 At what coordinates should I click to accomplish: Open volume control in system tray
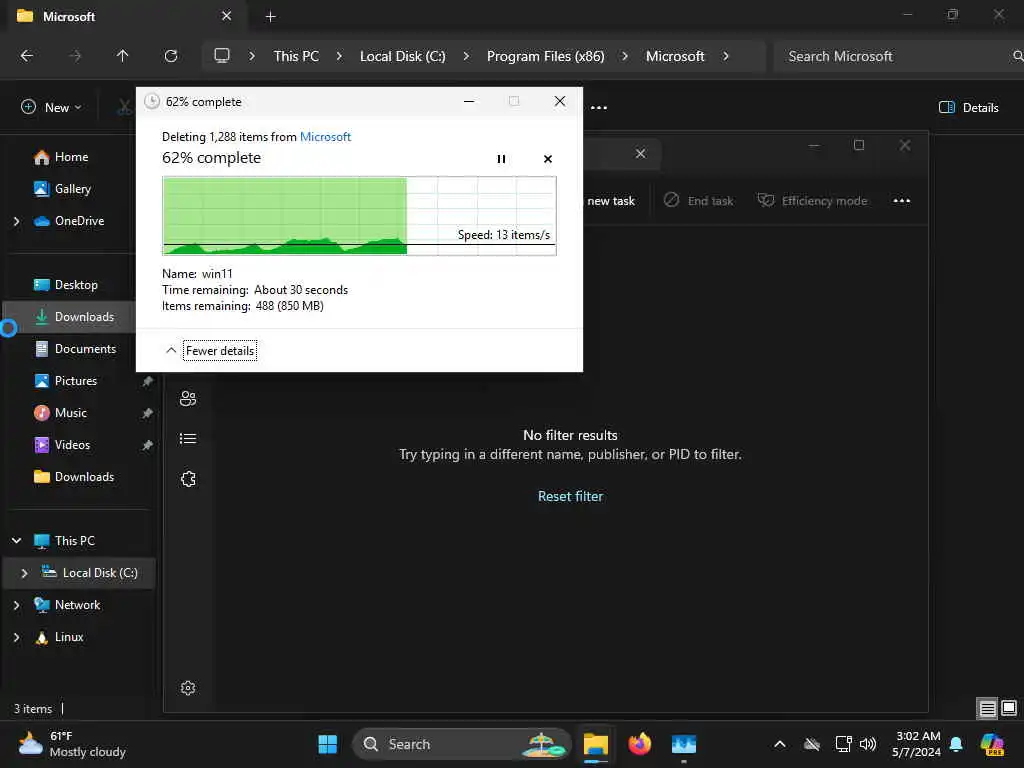pyautogui.click(x=868, y=744)
